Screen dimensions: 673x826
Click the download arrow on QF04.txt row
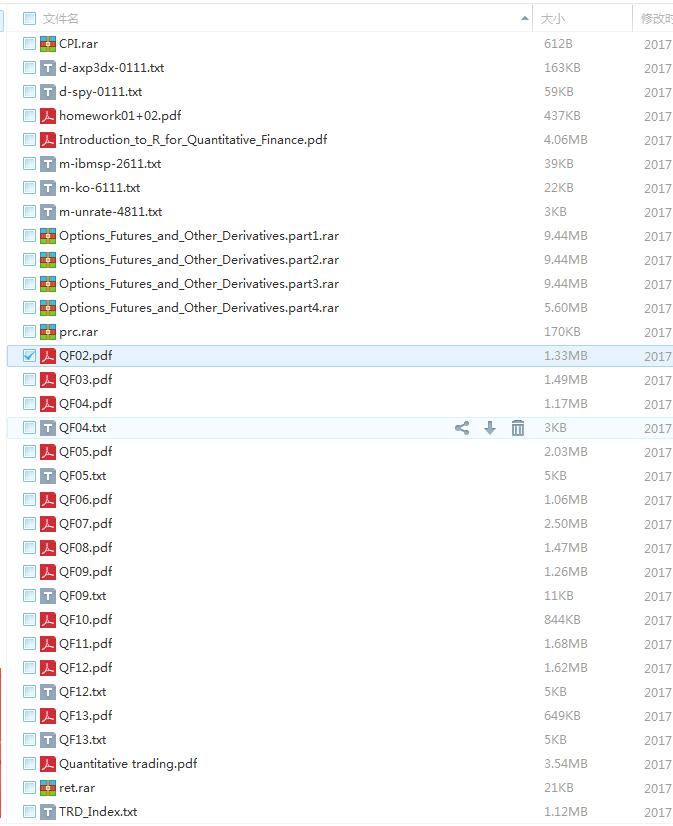click(x=490, y=428)
